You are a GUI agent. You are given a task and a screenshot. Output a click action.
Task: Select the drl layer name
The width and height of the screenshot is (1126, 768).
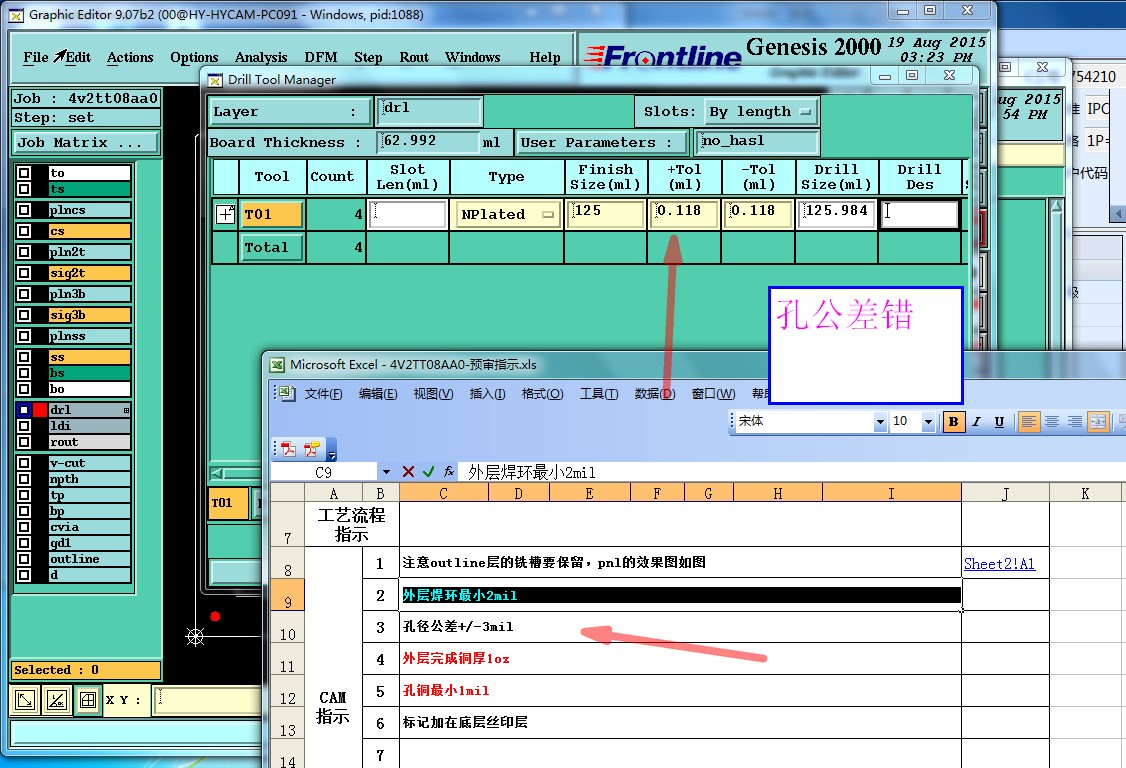tap(89, 410)
